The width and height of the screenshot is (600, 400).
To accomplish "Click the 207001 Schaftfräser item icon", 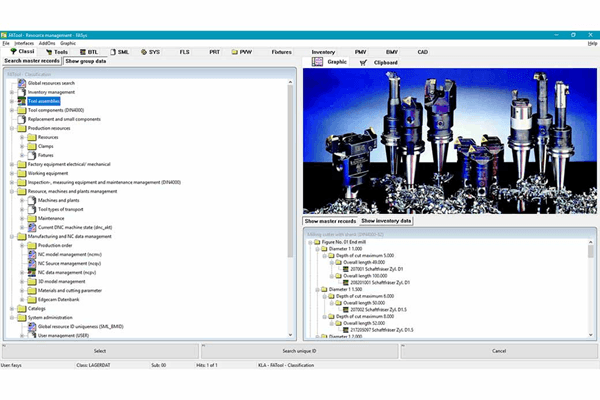I will pos(346,269).
